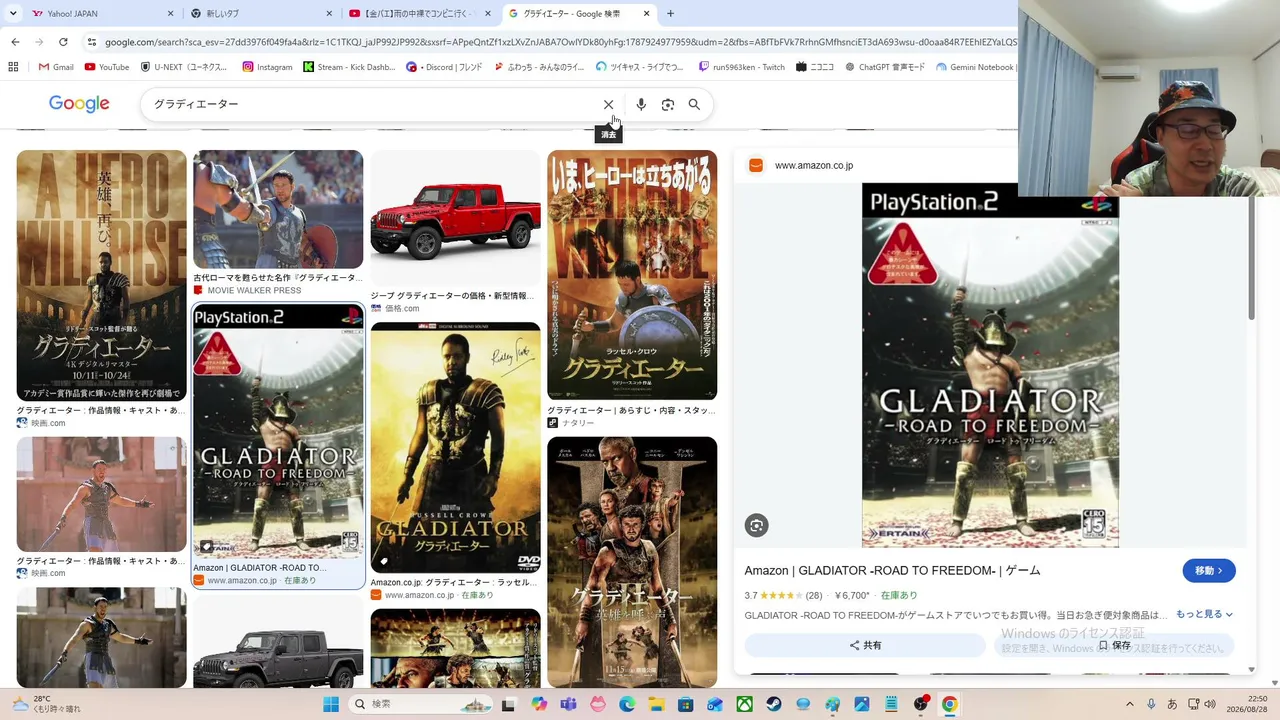Open the run5963ken Twitch bookmark
Screen dimensions: 1280x720
click(741, 67)
